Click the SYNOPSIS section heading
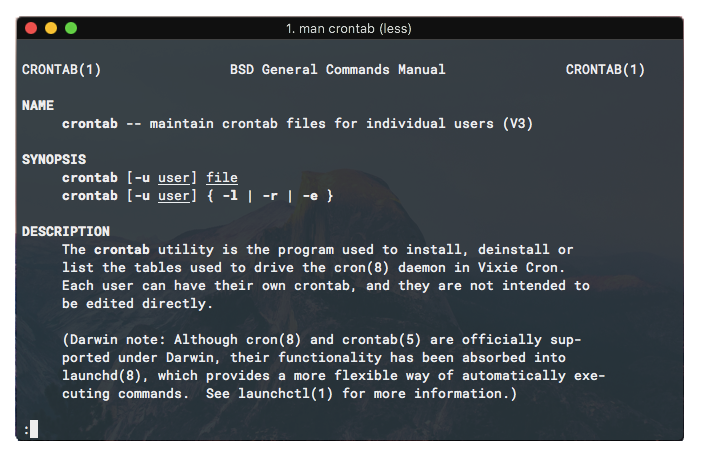 54,159
